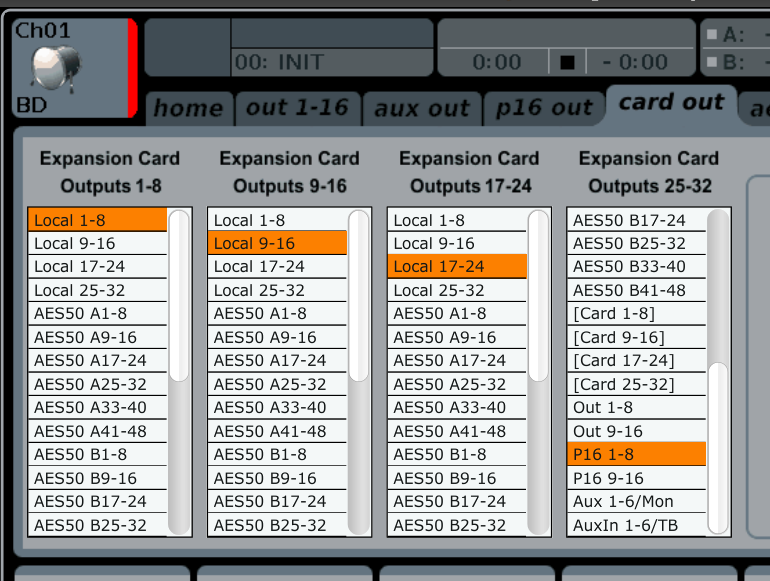Choose Local 25-32 for Outputs 17-24
This screenshot has height=581, width=770.
457,290
